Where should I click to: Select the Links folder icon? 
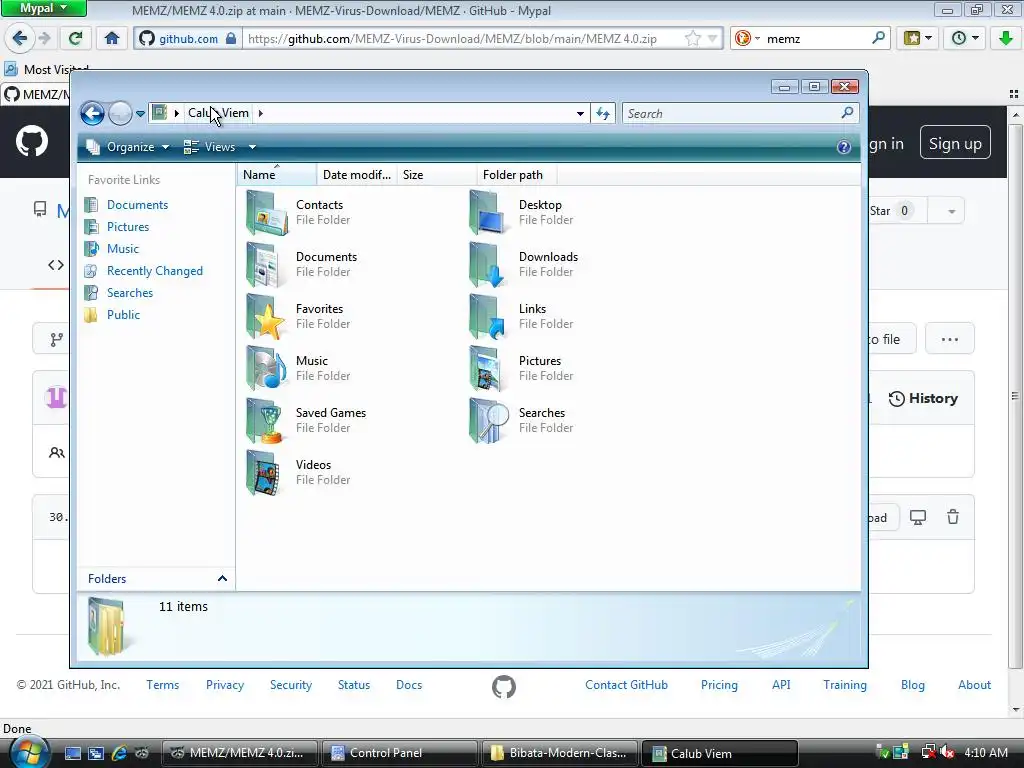click(x=488, y=317)
